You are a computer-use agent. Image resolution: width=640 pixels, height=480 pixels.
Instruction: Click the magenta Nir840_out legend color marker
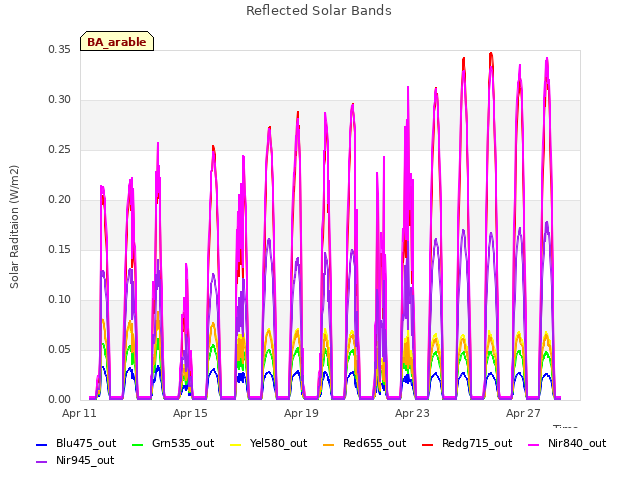click(x=533, y=444)
